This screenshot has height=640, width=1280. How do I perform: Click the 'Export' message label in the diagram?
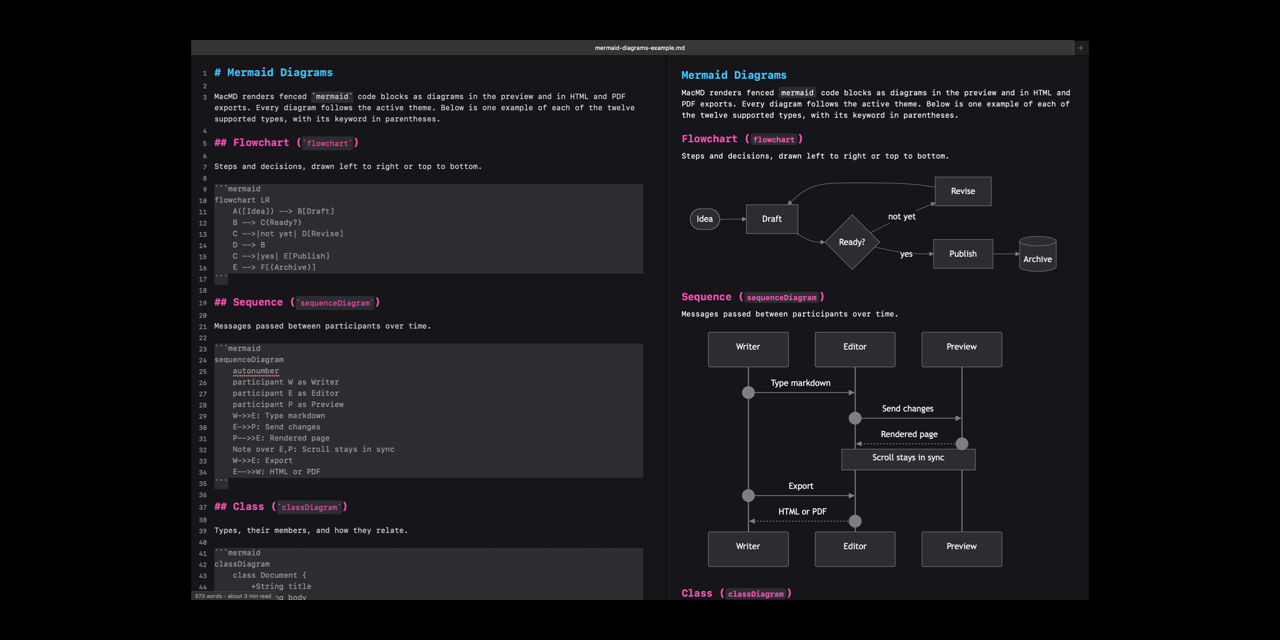(801, 486)
